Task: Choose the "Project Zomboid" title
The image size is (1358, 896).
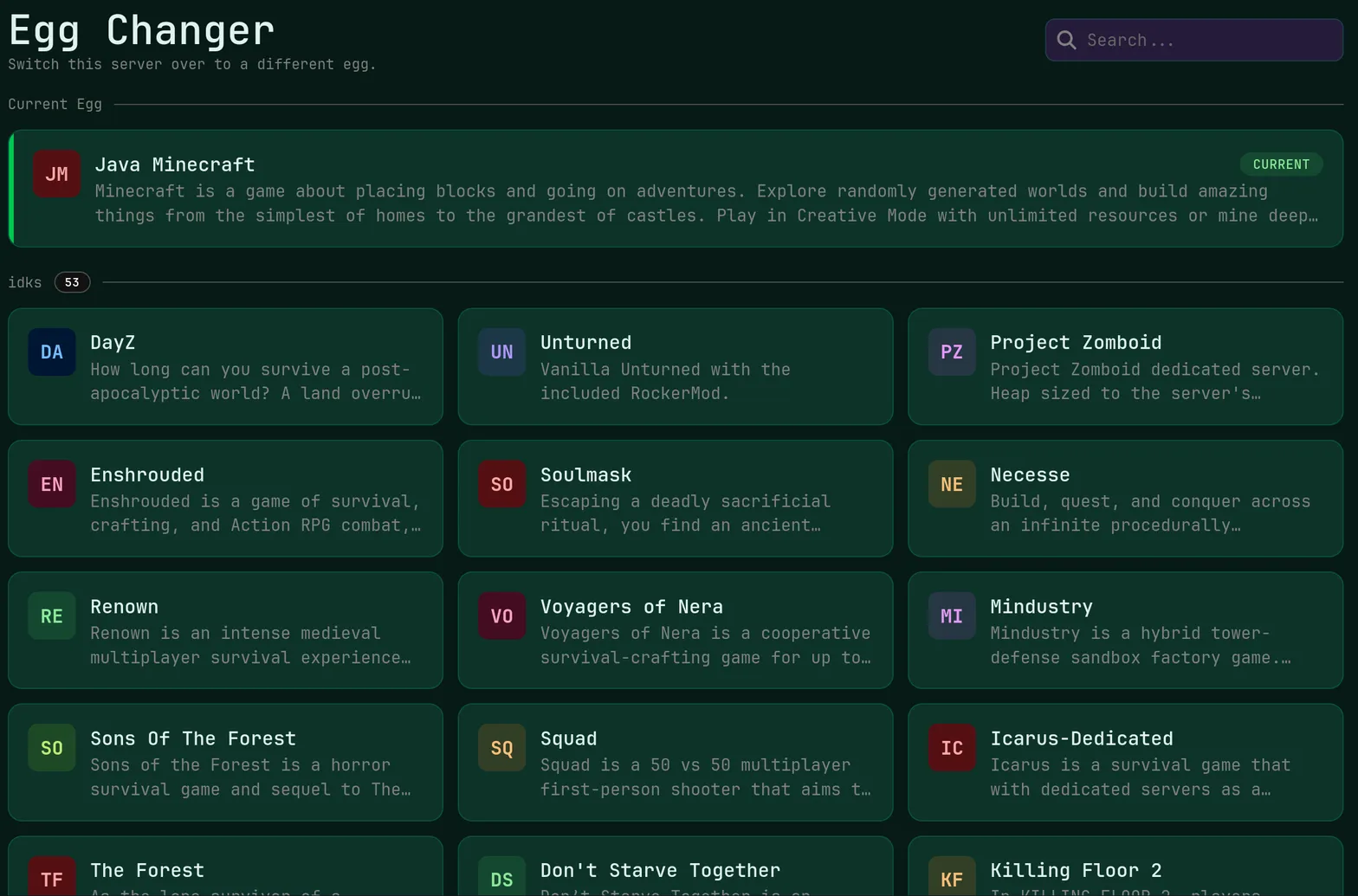Action: point(1077,343)
